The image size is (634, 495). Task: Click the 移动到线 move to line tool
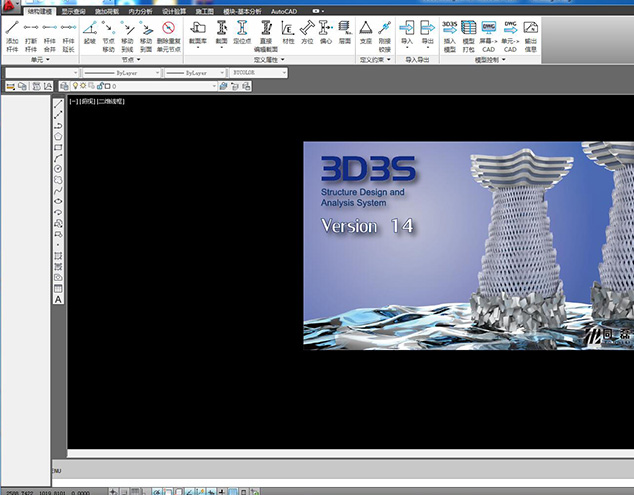(127, 36)
